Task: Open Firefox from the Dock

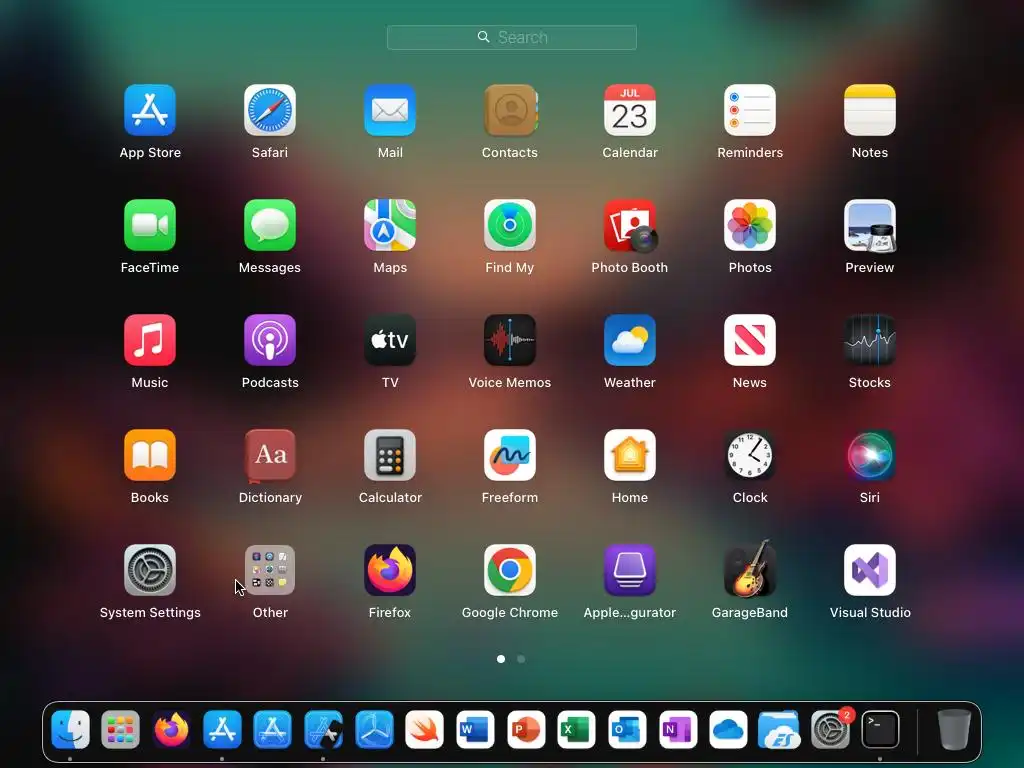Action: click(x=171, y=729)
